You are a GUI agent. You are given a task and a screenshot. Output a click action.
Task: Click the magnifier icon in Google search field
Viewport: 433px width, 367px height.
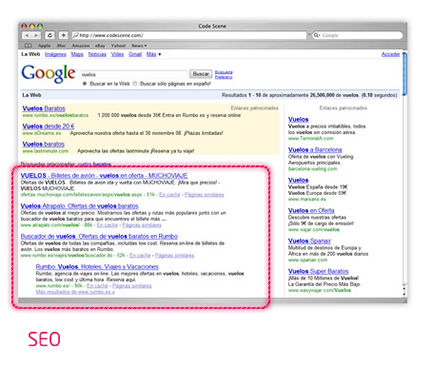(x=316, y=35)
